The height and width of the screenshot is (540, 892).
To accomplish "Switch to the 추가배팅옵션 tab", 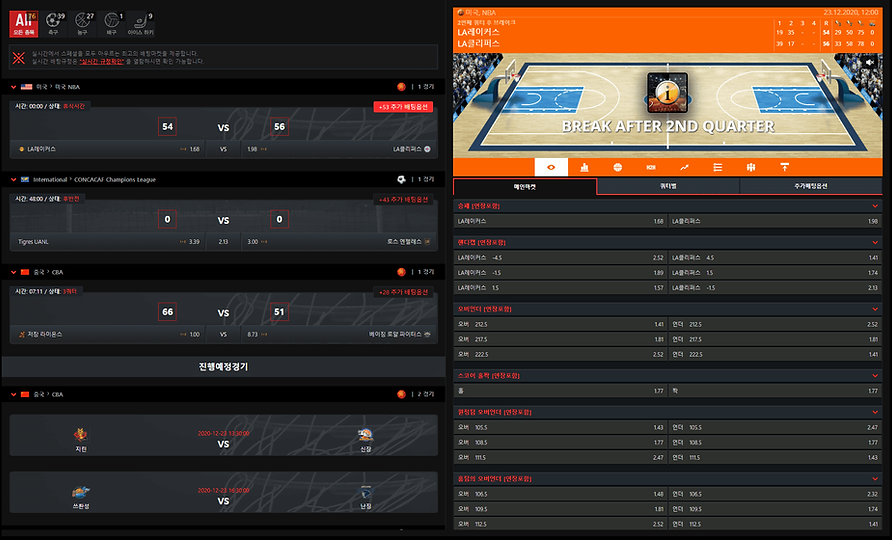I will [x=811, y=186].
